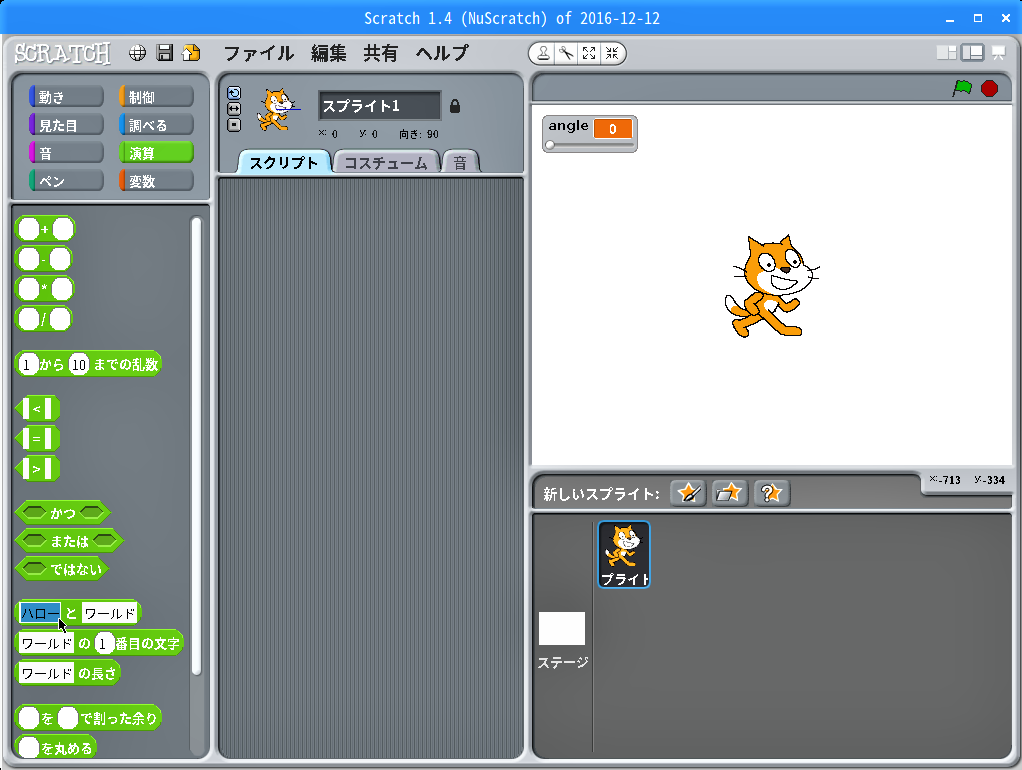Select 'don't rotate' rotation style
Image resolution: width=1022 pixels, height=770 pixels.
click(234, 125)
